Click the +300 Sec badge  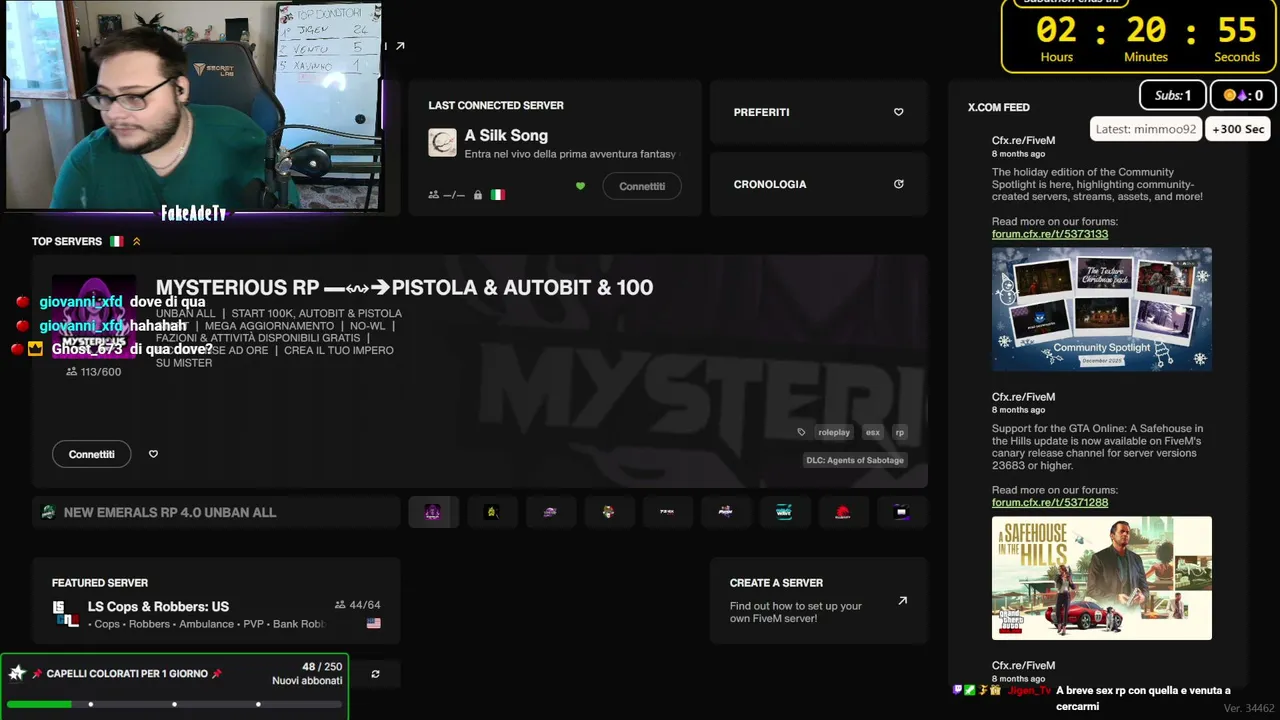click(x=1238, y=129)
